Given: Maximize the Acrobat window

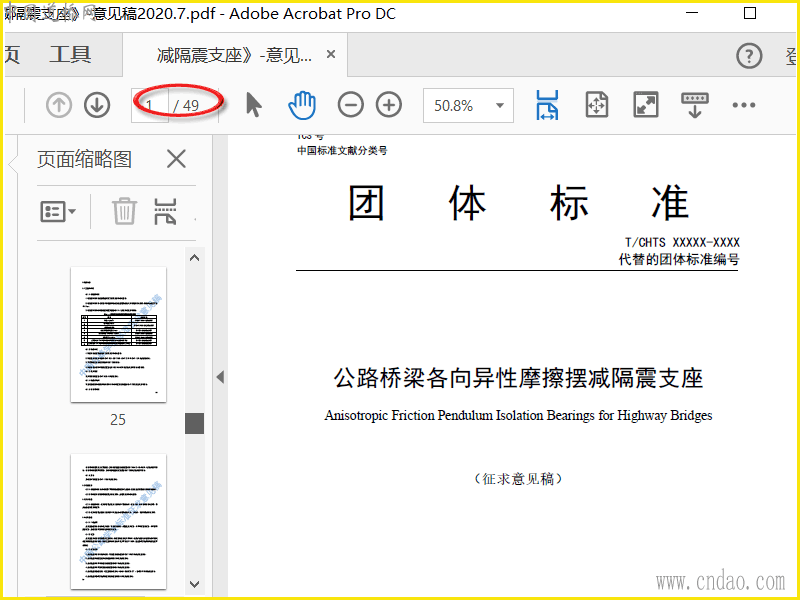Looking at the screenshot, I should [750, 13].
